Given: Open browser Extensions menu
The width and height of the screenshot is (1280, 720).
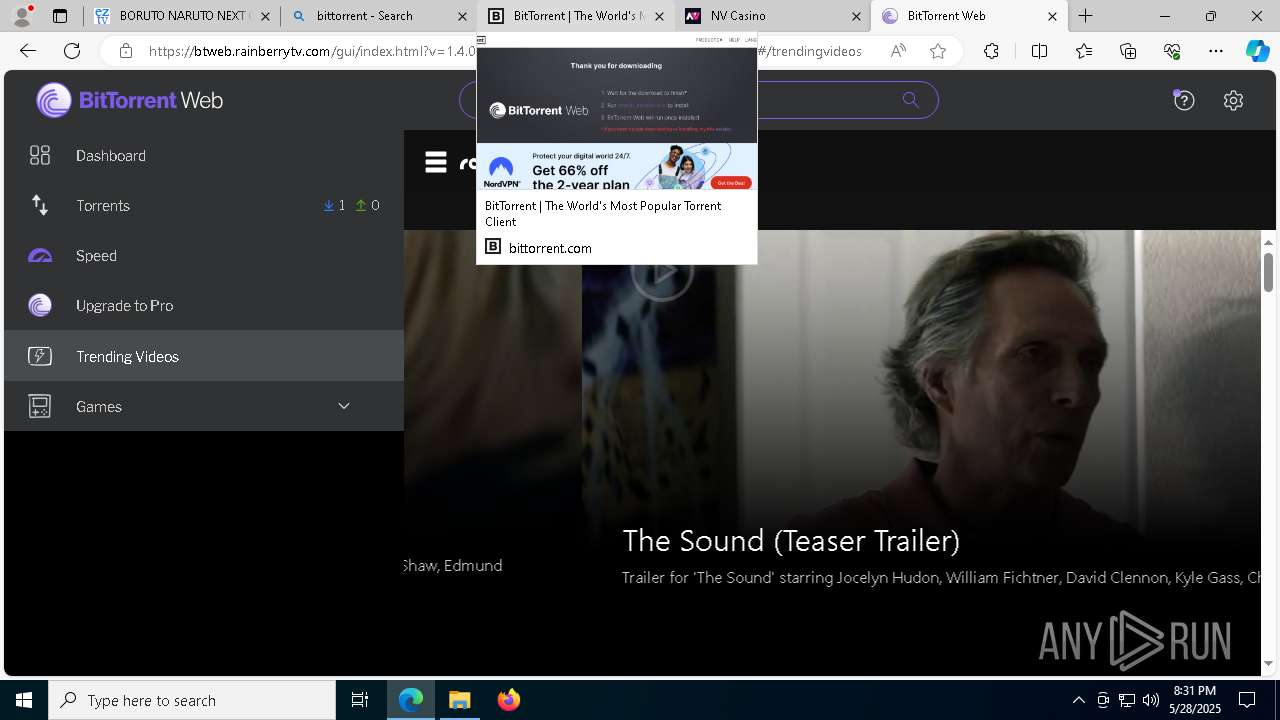Looking at the screenshot, I should coord(991,51).
